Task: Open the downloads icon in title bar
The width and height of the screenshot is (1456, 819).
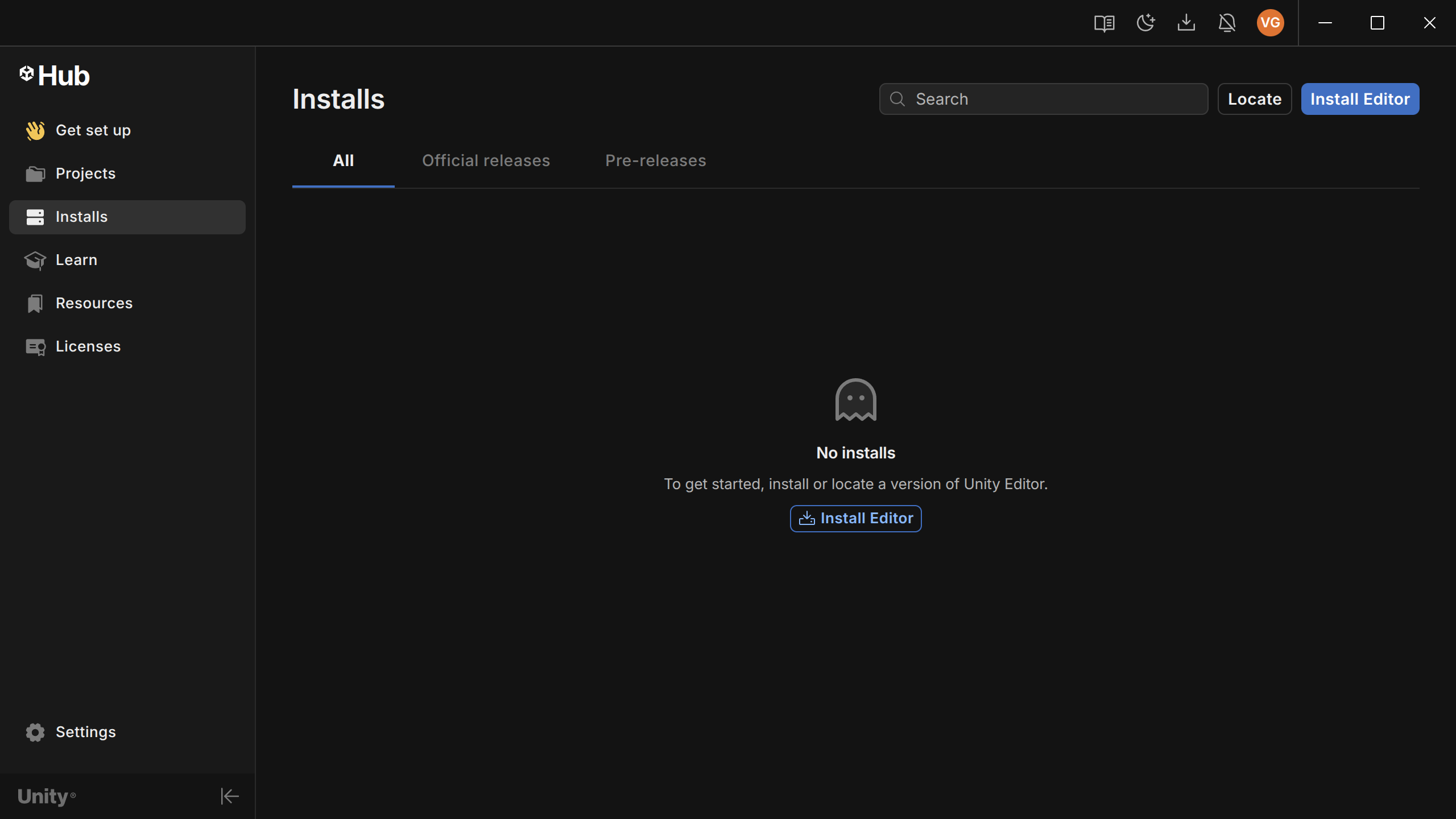Action: pos(1186,23)
